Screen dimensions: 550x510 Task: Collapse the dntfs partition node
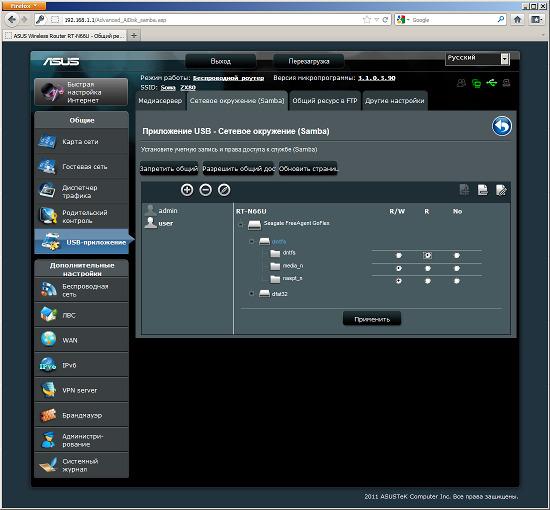tap(251, 241)
